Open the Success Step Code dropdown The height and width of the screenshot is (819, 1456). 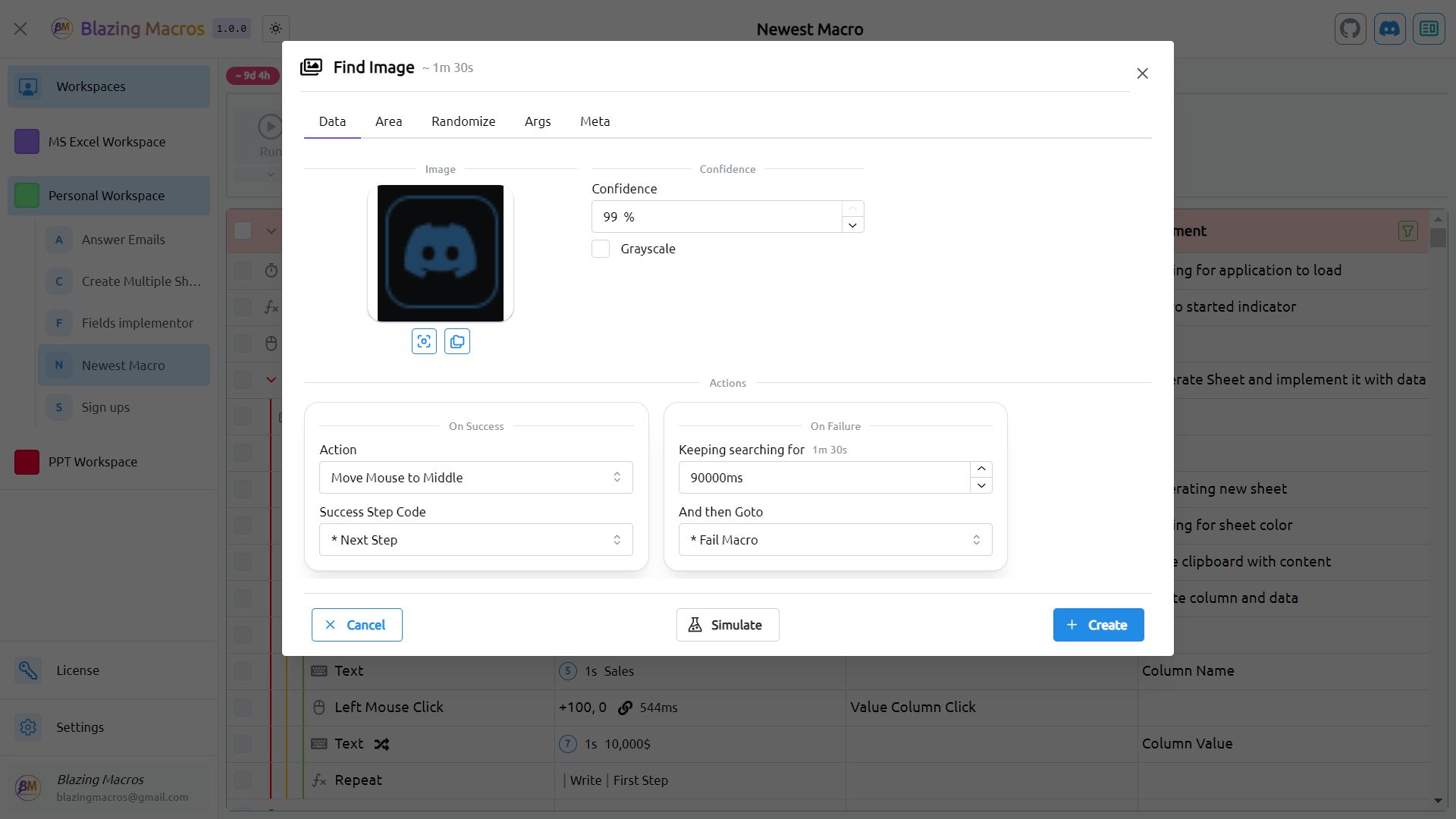coord(475,540)
